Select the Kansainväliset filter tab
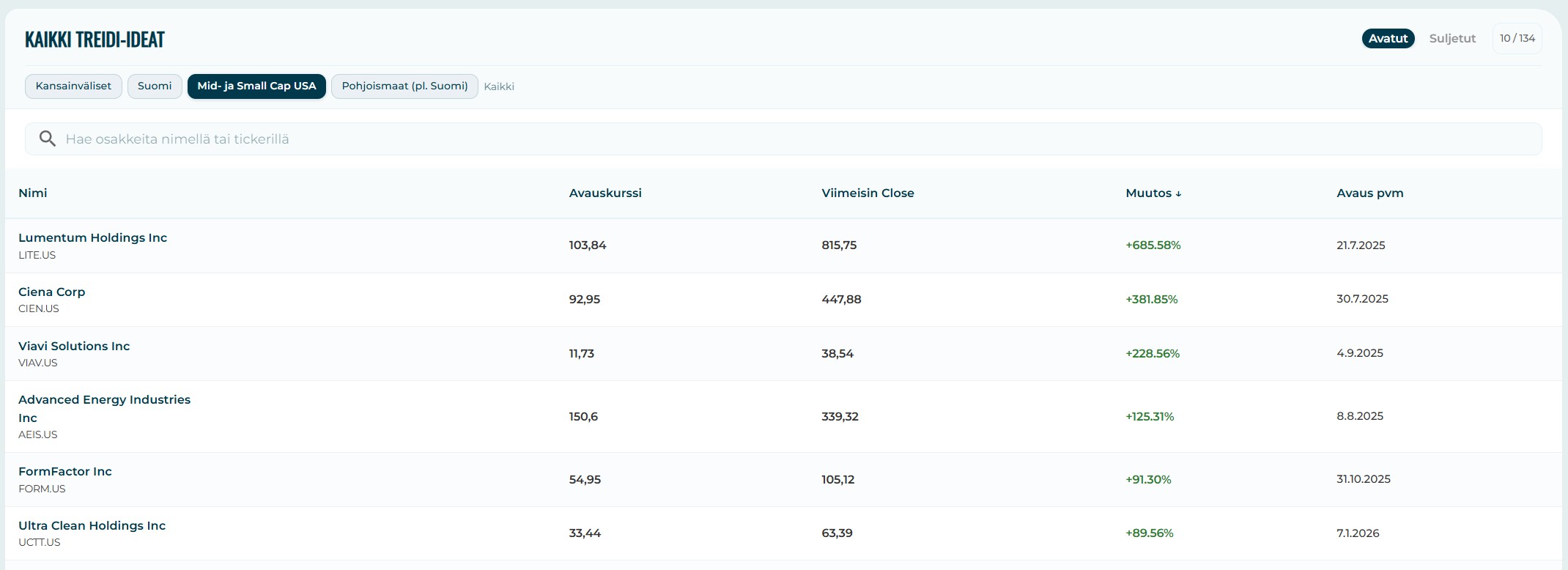Viewport: 1568px width, 570px height. 73,86
